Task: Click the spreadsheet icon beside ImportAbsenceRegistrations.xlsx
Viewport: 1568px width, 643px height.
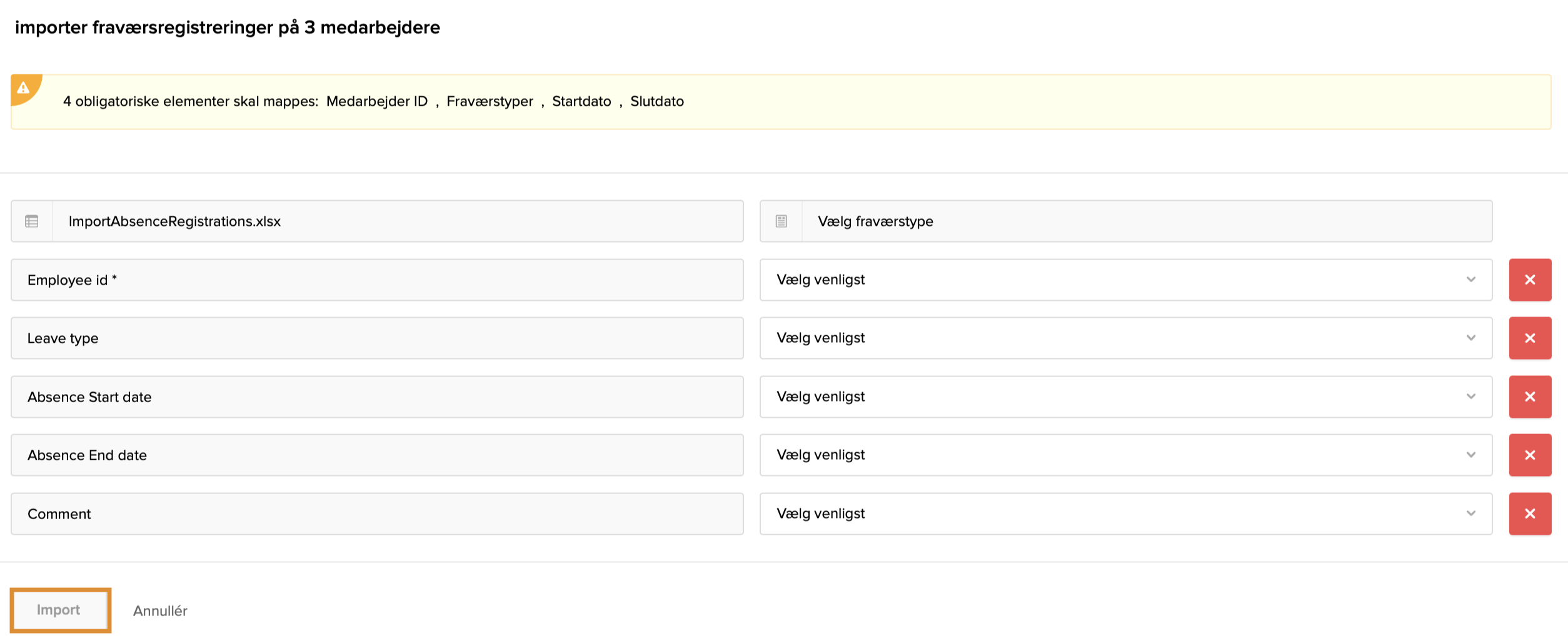Action: pyautogui.click(x=32, y=221)
